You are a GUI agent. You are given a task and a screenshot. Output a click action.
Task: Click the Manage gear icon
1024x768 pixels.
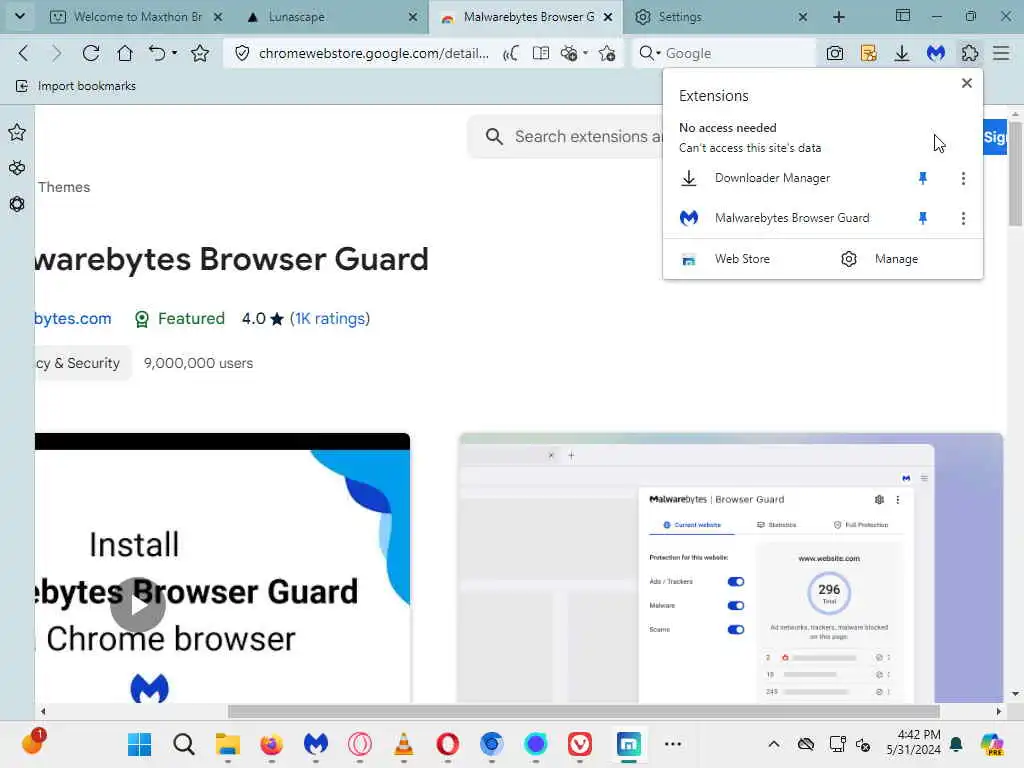point(848,259)
